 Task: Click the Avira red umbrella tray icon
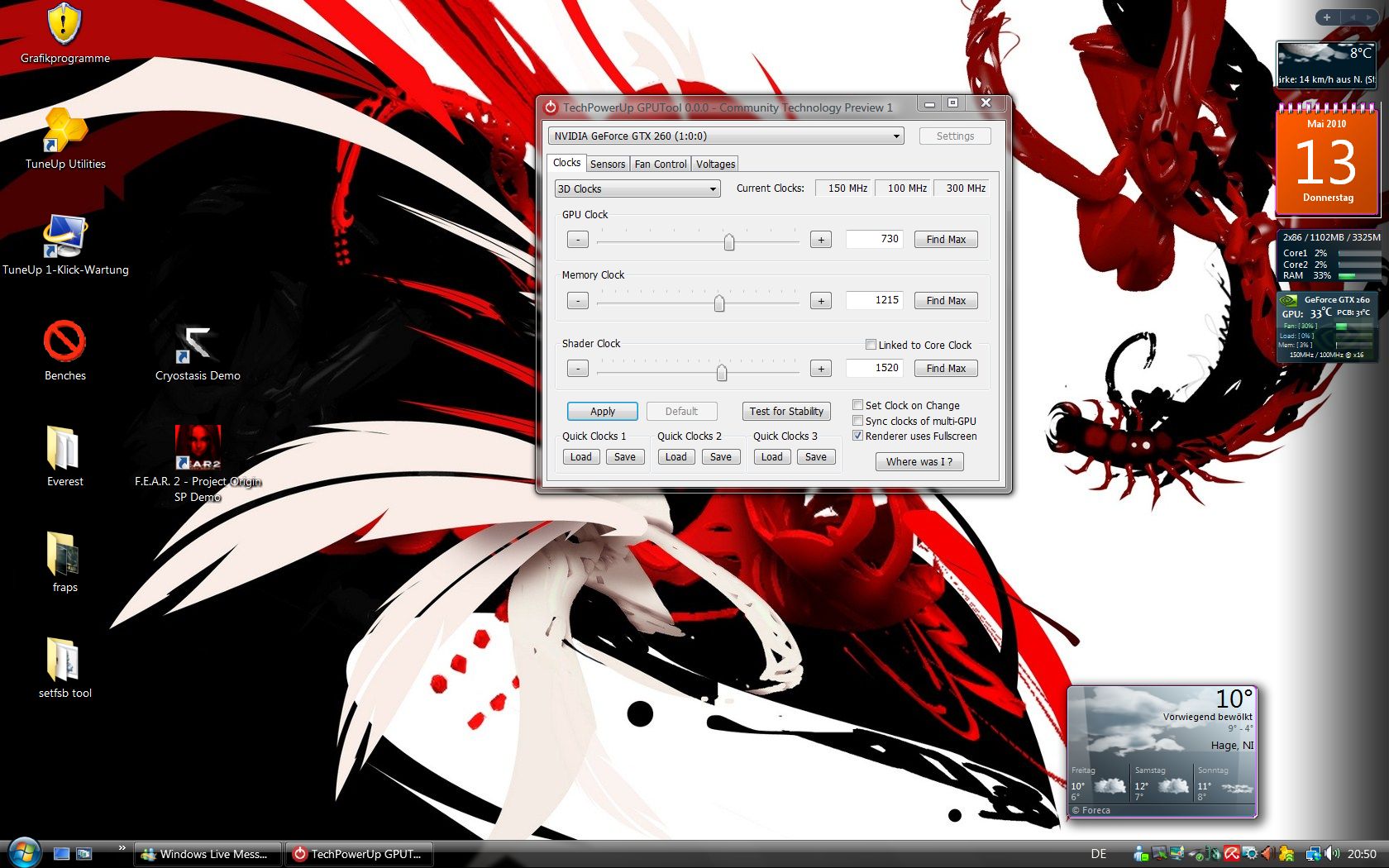(1232, 854)
